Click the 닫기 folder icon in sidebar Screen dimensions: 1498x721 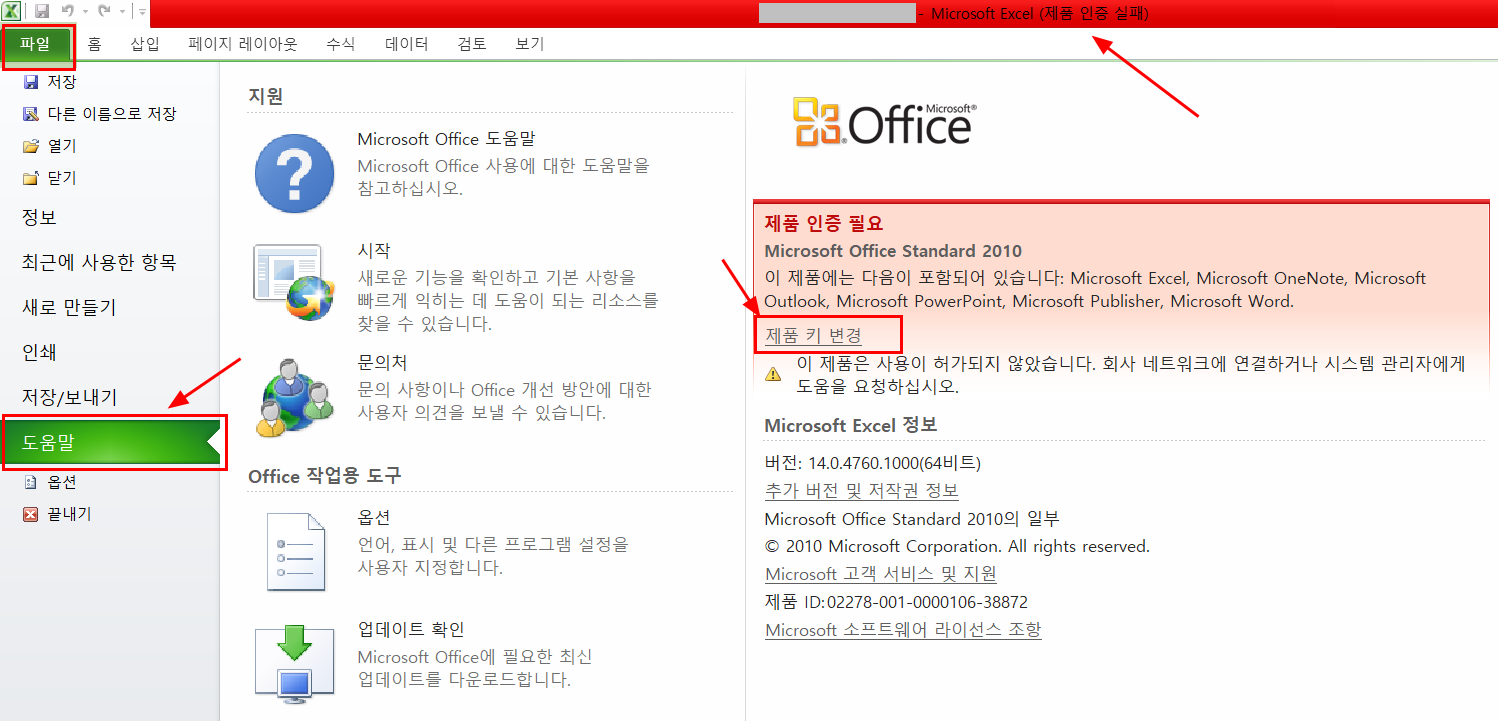[30, 178]
